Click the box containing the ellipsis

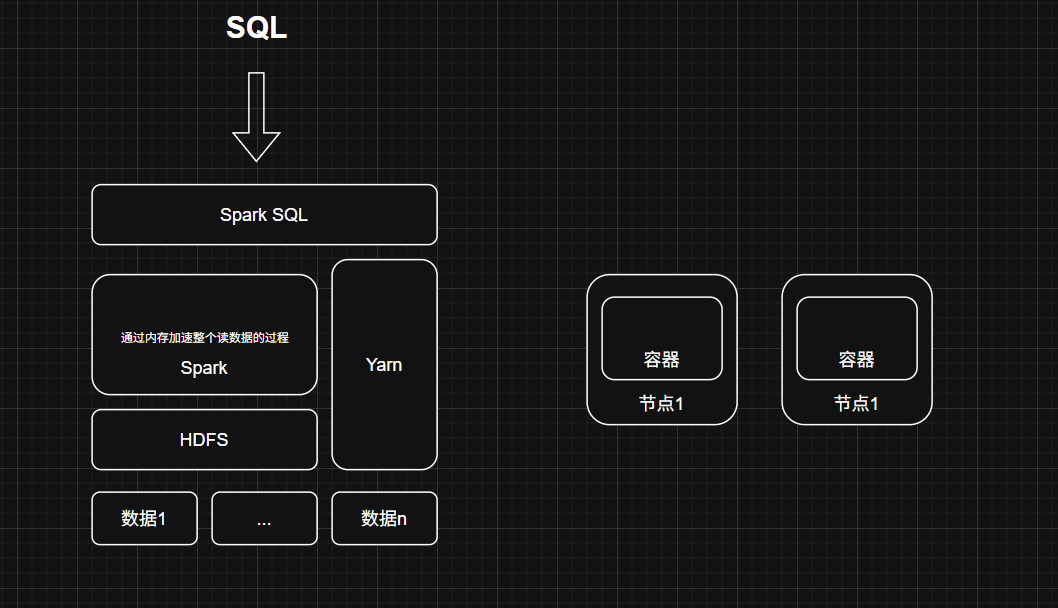(x=264, y=518)
